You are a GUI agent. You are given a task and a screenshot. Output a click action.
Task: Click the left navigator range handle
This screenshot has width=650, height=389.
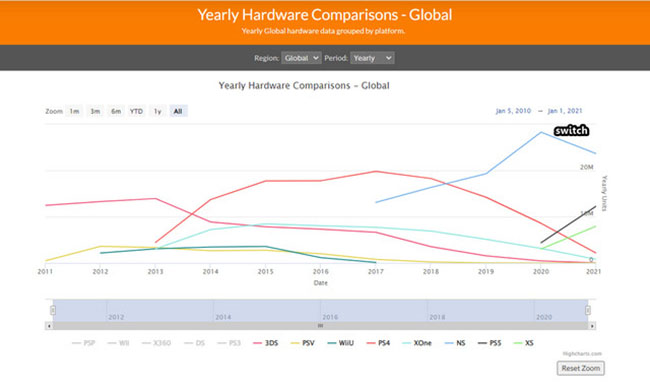pyautogui.click(x=53, y=310)
